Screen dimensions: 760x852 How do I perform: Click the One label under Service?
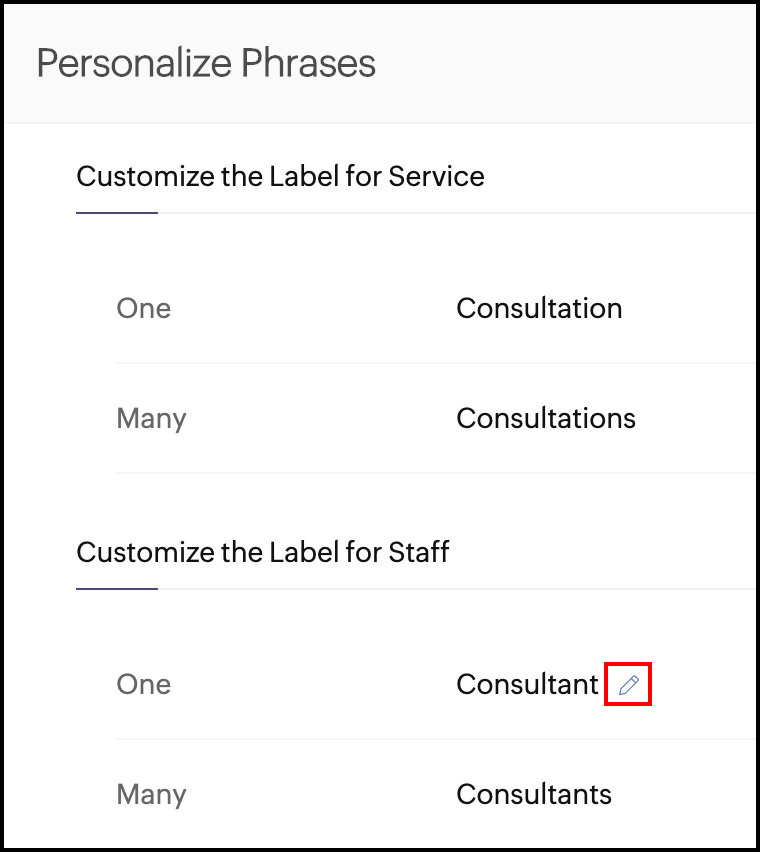tap(144, 308)
